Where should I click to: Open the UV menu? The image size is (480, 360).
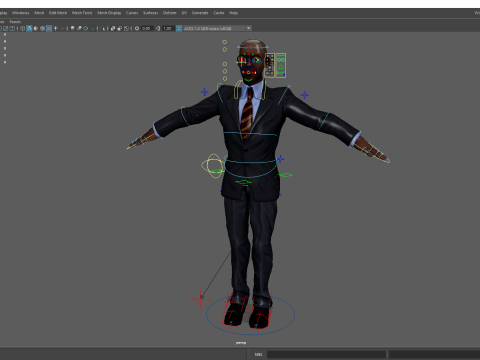[x=184, y=13]
